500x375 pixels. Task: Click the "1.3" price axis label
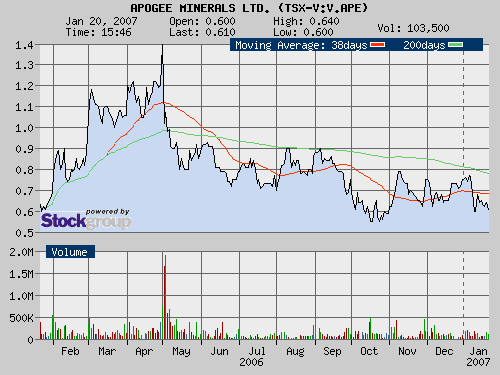[x=24, y=65]
